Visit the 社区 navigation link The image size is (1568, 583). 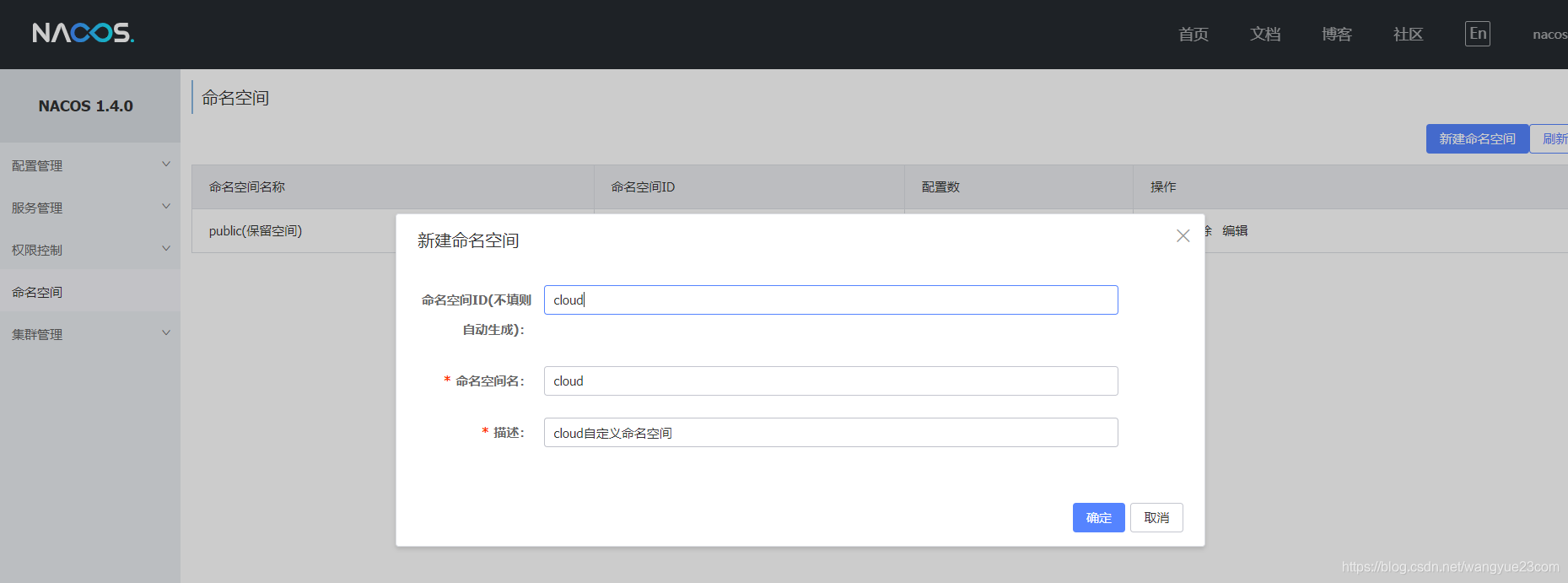coord(1409,35)
